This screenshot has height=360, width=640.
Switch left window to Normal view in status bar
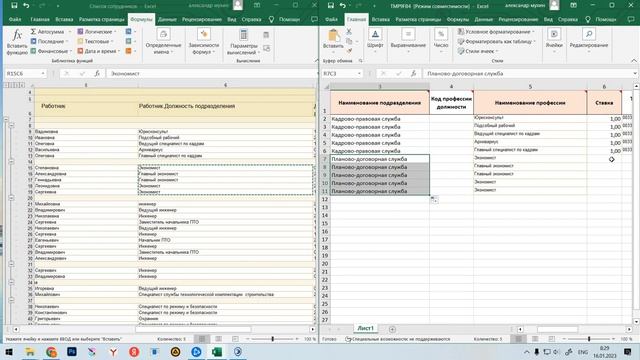[x=202, y=339]
